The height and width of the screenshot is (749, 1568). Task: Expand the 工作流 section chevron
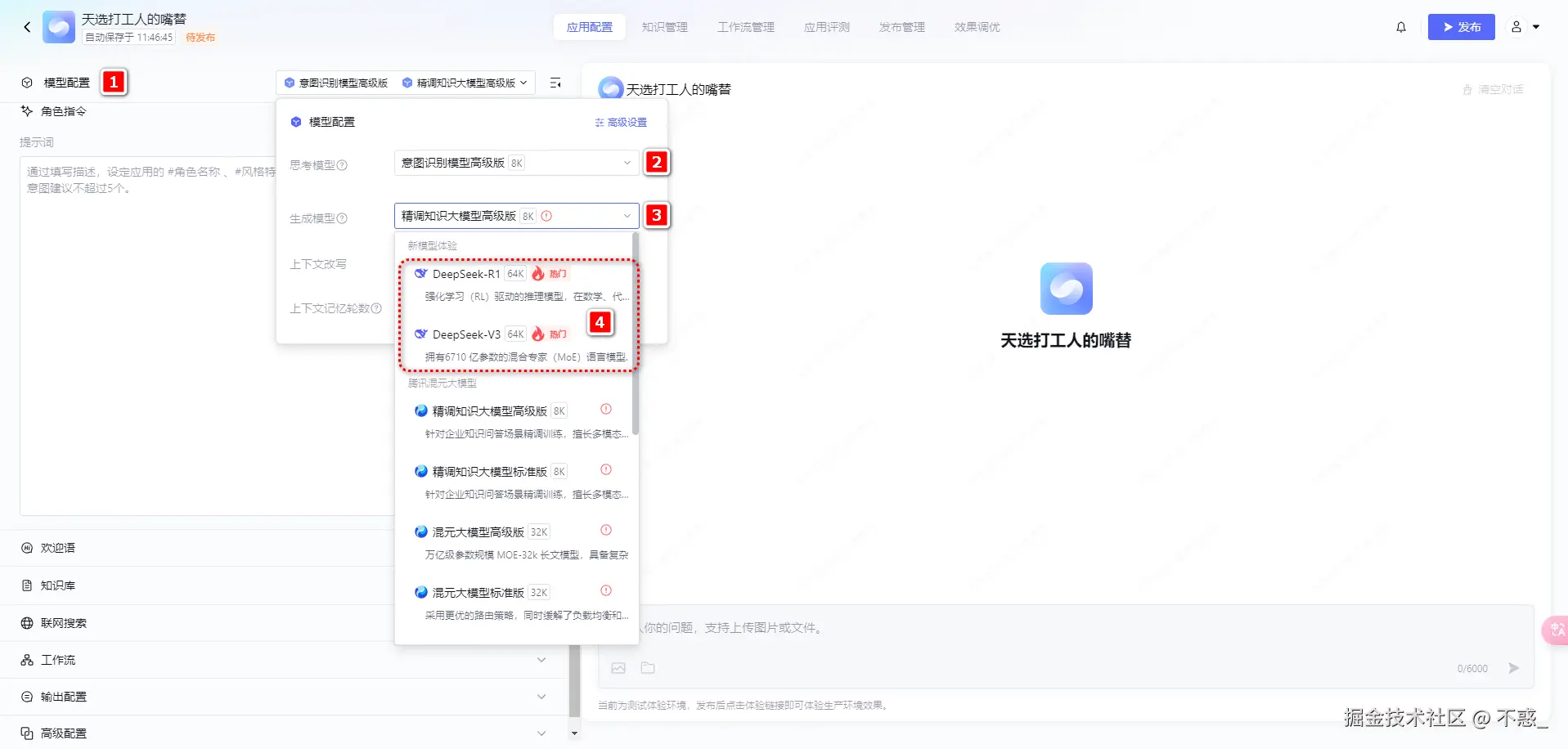(541, 660)
